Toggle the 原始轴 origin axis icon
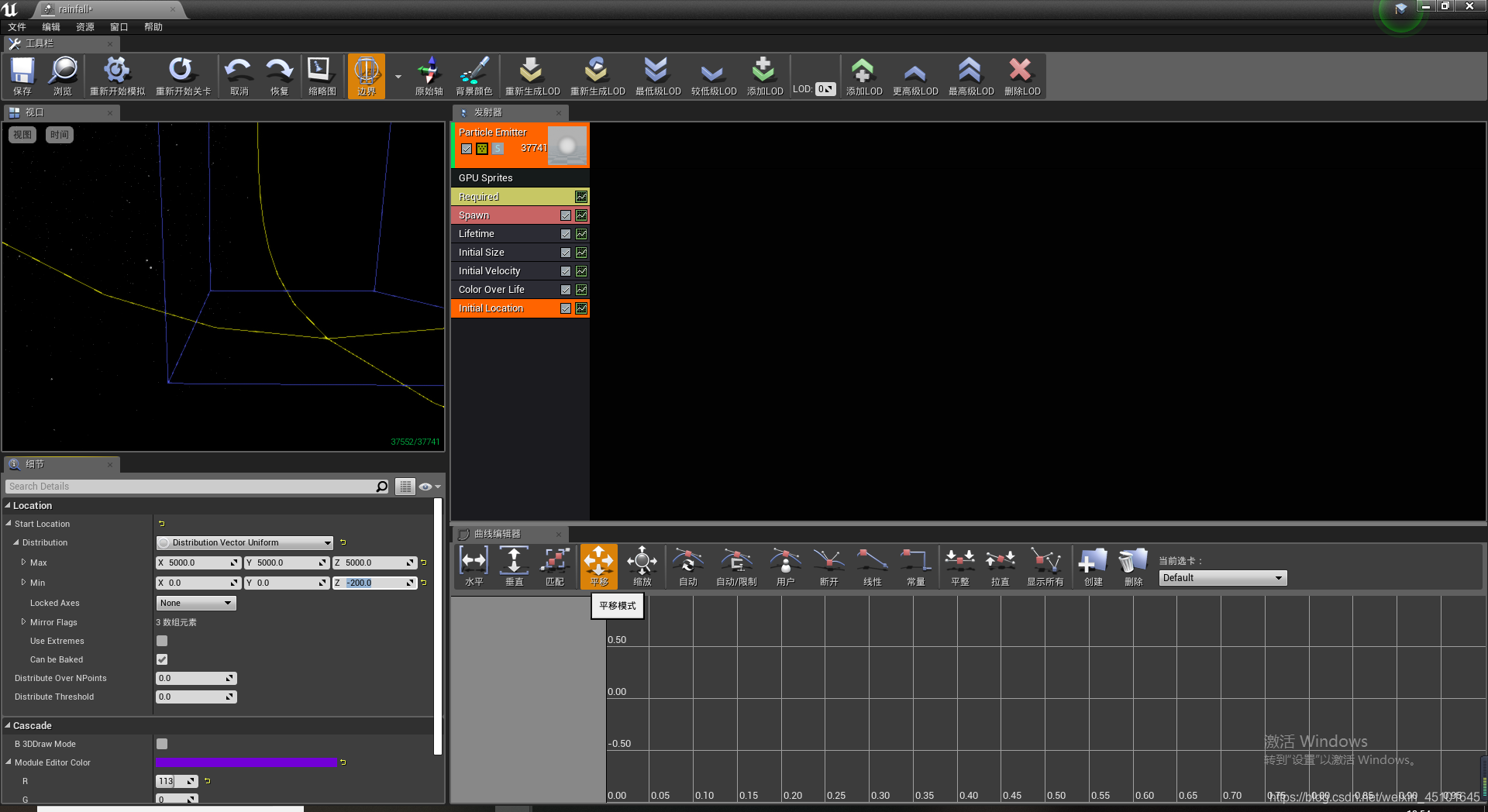Screen dimensions: 1488x812 pyautogui.click(x=429, y=75)
